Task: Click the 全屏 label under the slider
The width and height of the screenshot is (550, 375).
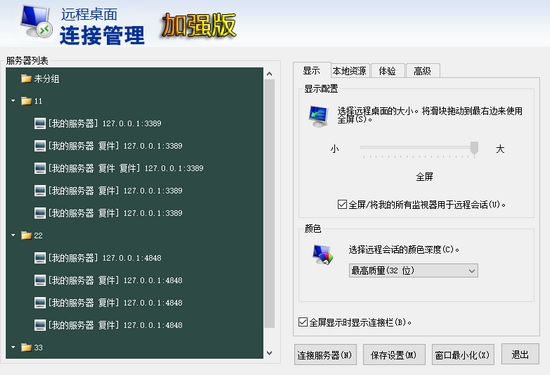Action: [424, 177]
